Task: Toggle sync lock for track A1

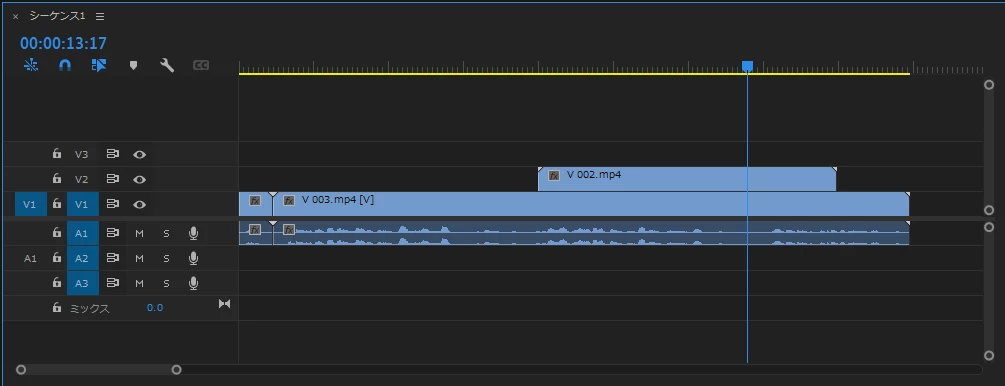Action: click(113, 233)
